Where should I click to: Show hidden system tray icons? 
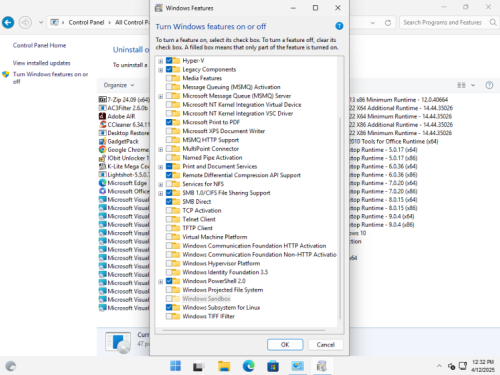439,366
